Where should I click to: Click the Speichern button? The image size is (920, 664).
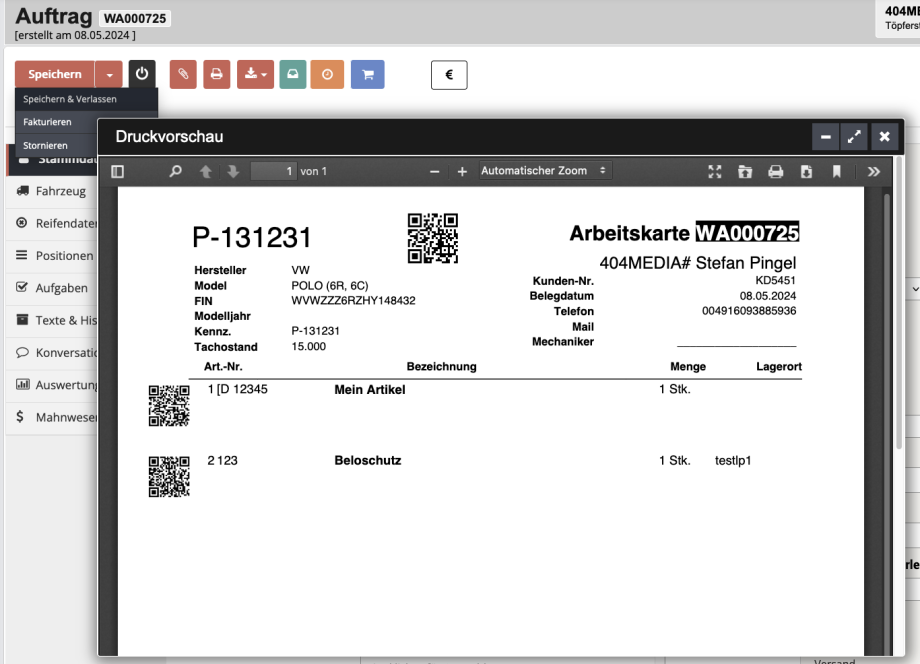click(x=55, y=75)
